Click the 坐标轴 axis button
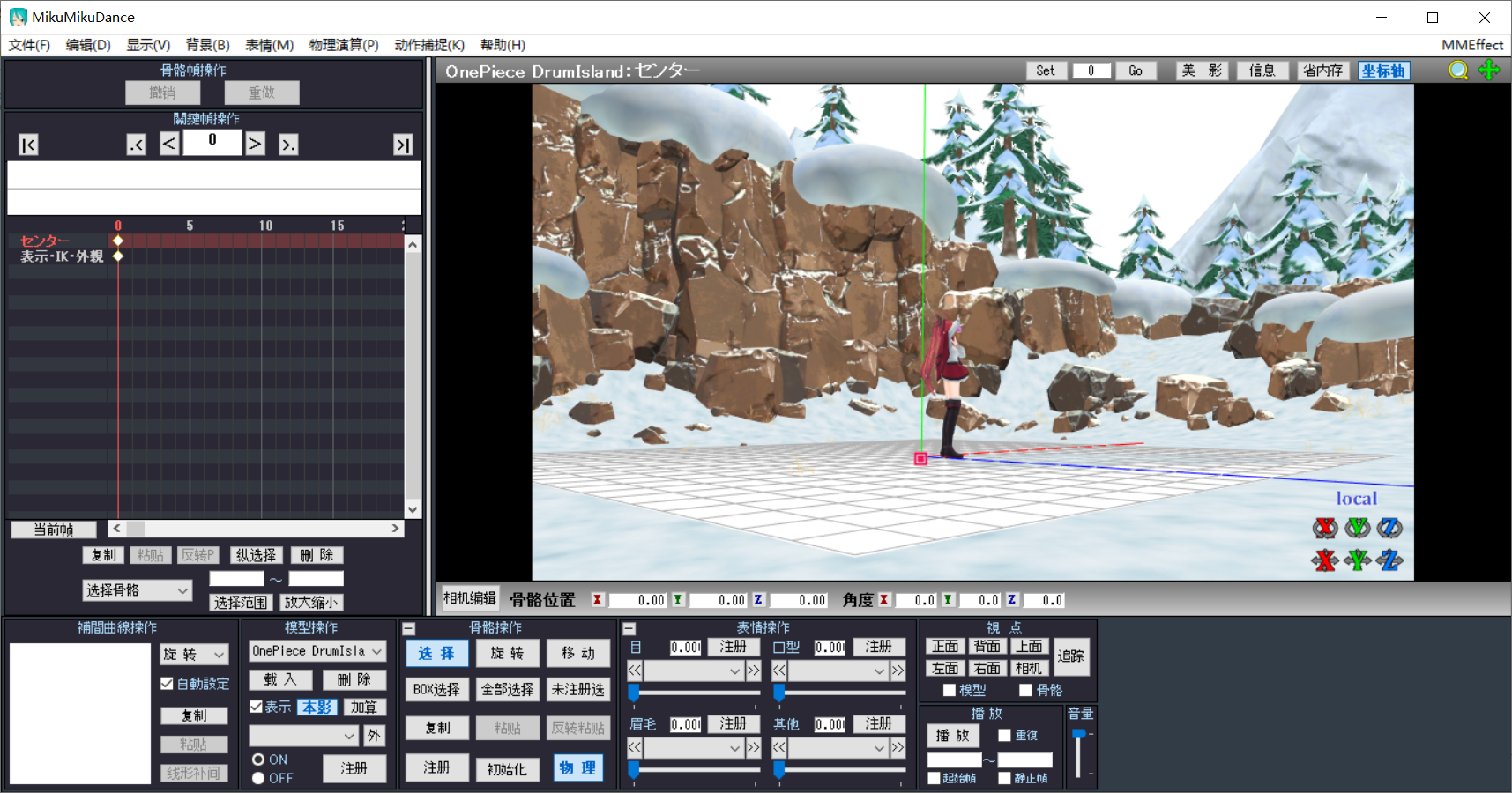This screenshot has width=1512, height=793. (x=1383, y=70)
